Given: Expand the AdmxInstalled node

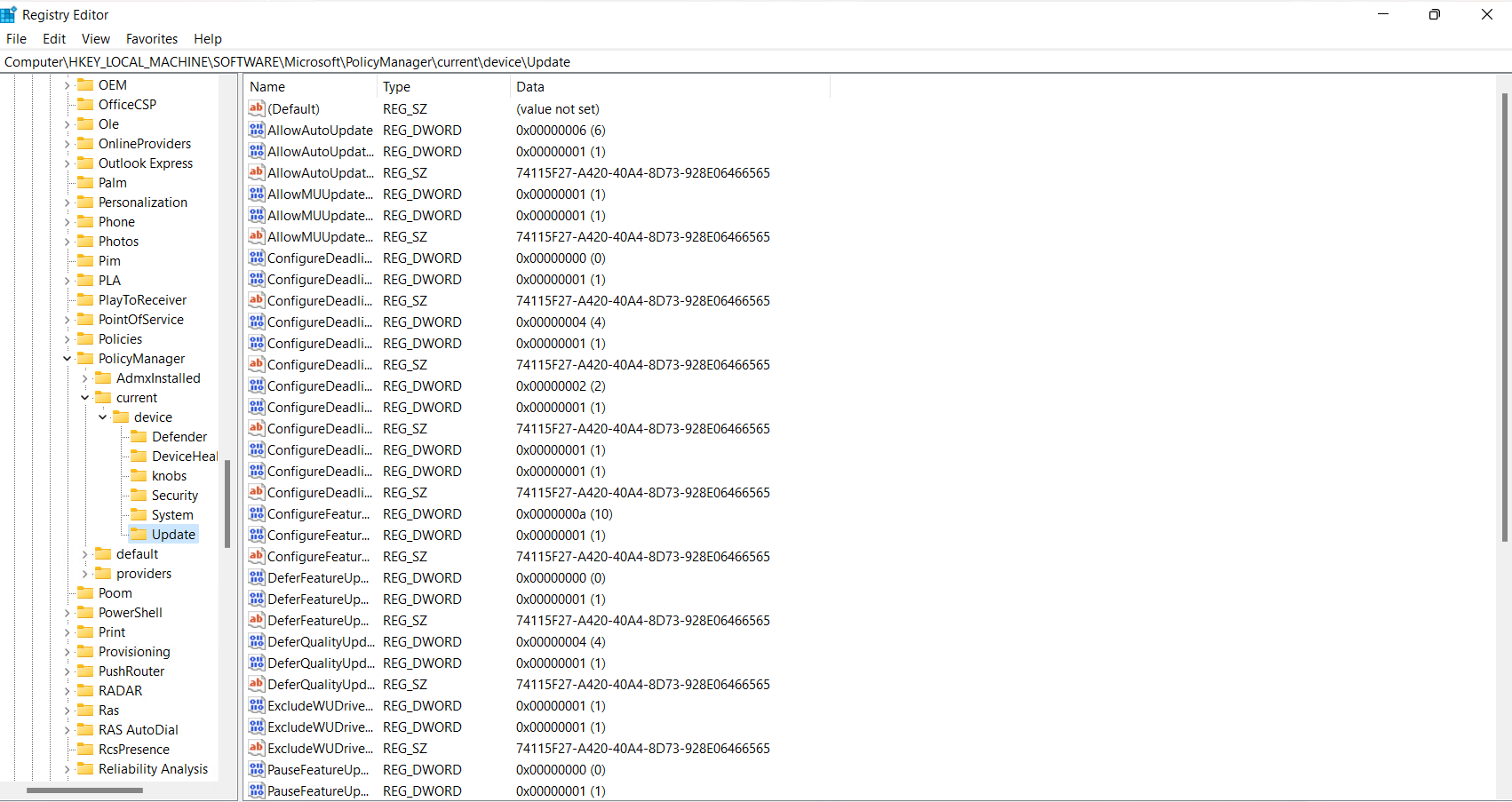Looking at the screenshot, I should 84,378.
